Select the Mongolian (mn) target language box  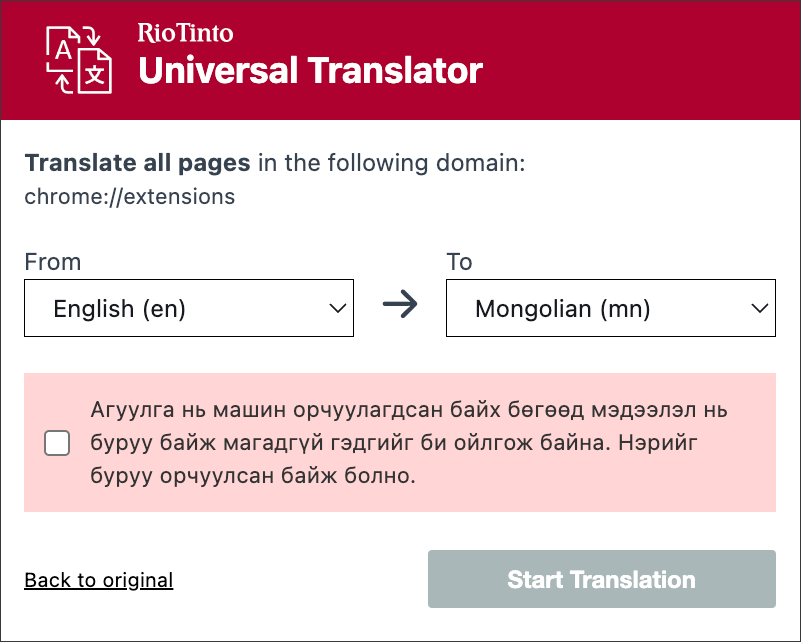click(x=563, y=309)
